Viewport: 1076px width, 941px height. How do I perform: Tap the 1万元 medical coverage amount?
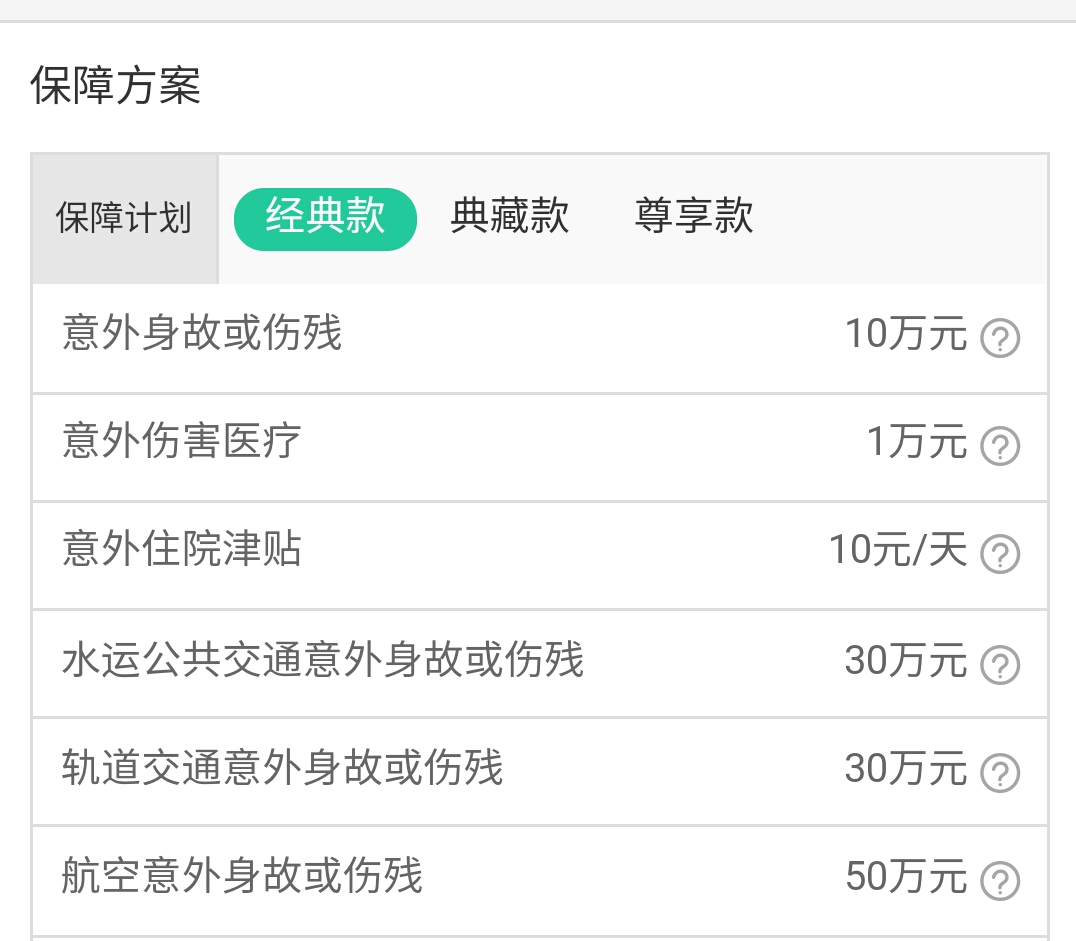[917, 442]
